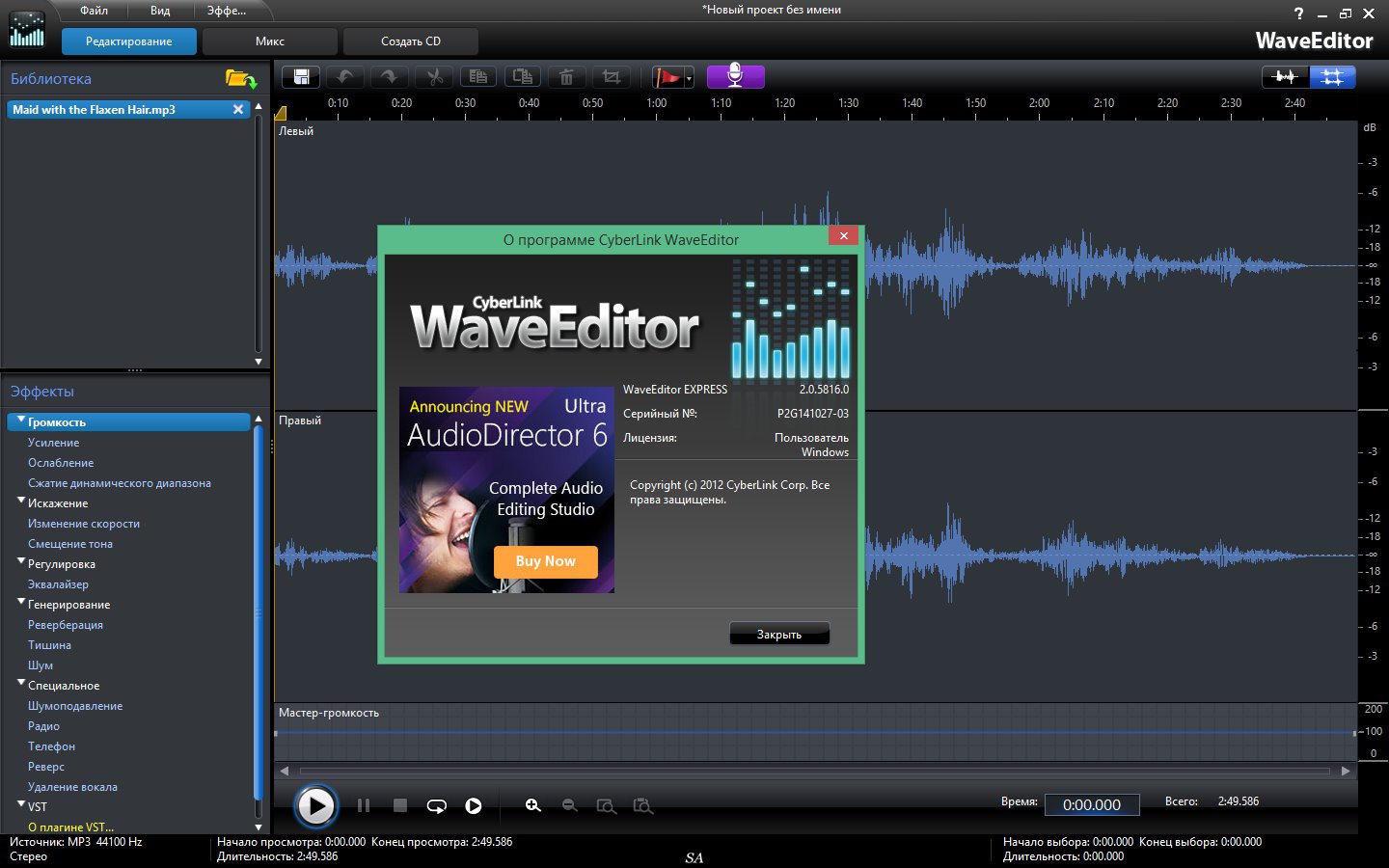Open the dropdown arrow beside the flag

pyautogui.click(x=689, y=78)
